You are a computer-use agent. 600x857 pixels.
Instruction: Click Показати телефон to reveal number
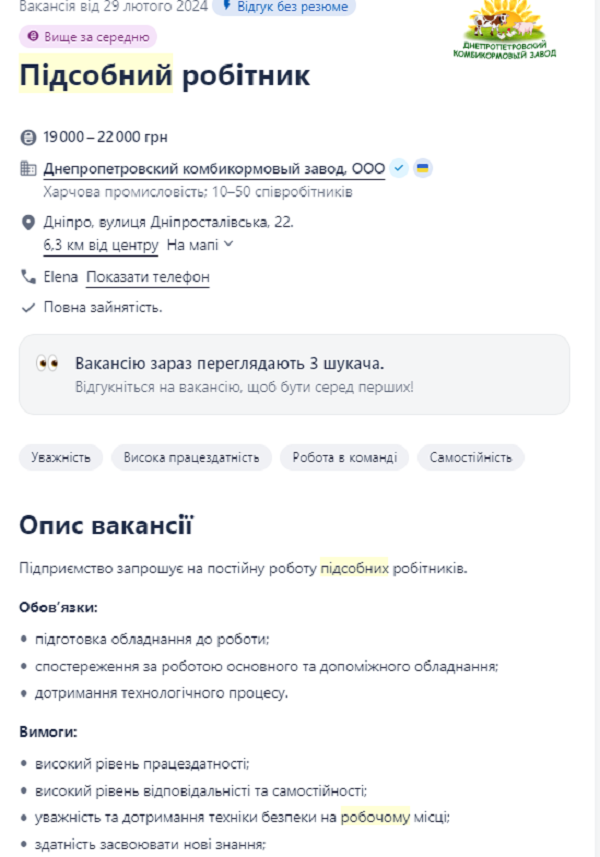147,277
